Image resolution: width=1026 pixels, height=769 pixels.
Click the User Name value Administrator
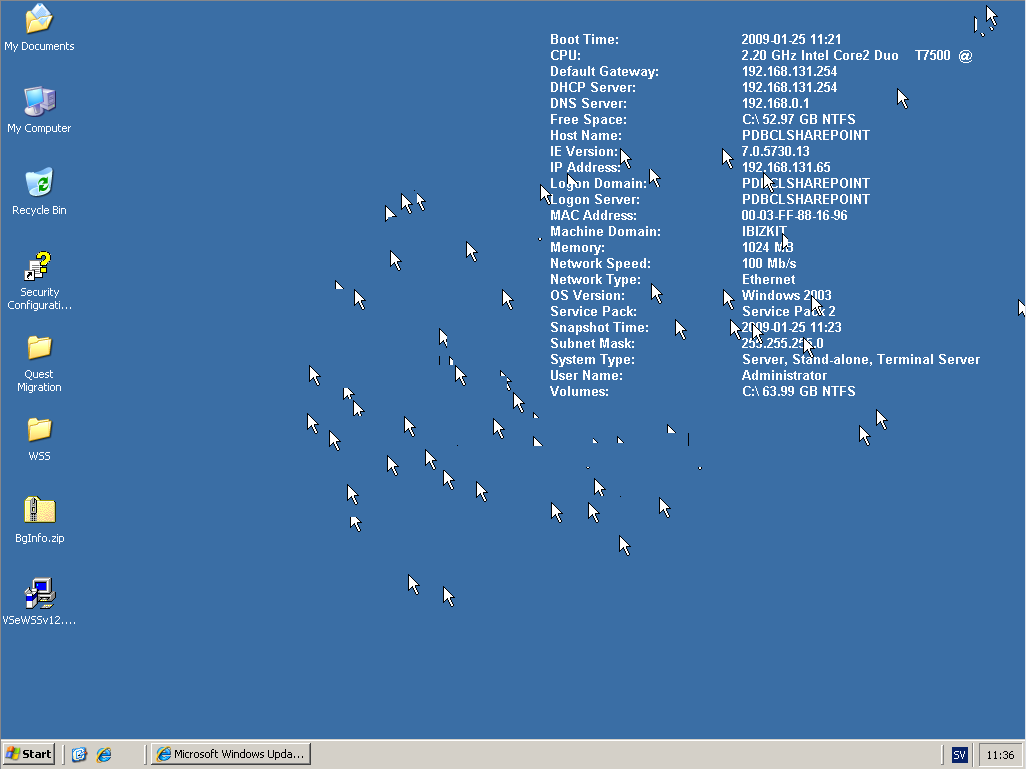784,376
